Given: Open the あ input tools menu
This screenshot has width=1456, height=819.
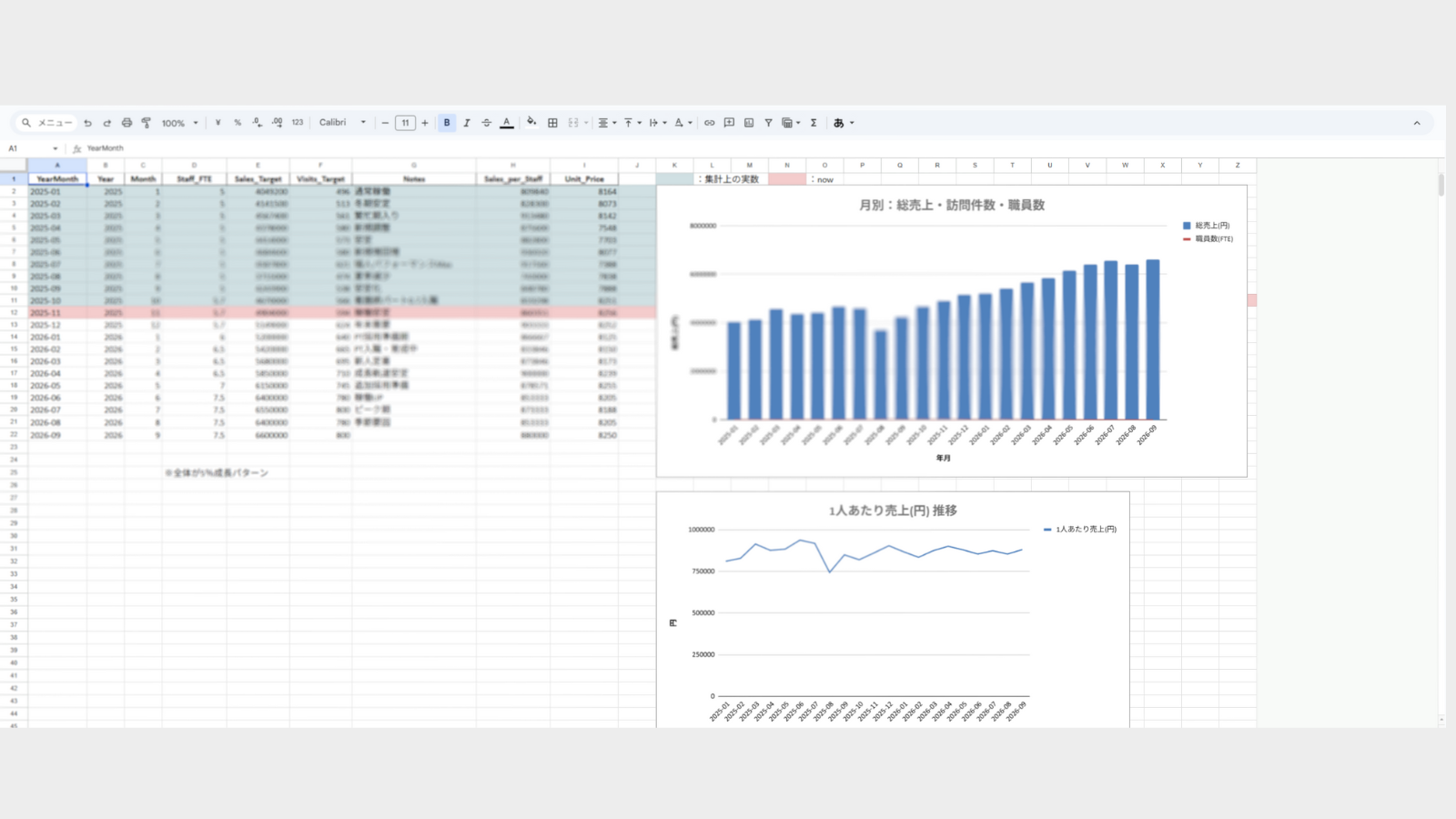Looking at the screenshot, I should pyautogui.click(x=844, y=123).
